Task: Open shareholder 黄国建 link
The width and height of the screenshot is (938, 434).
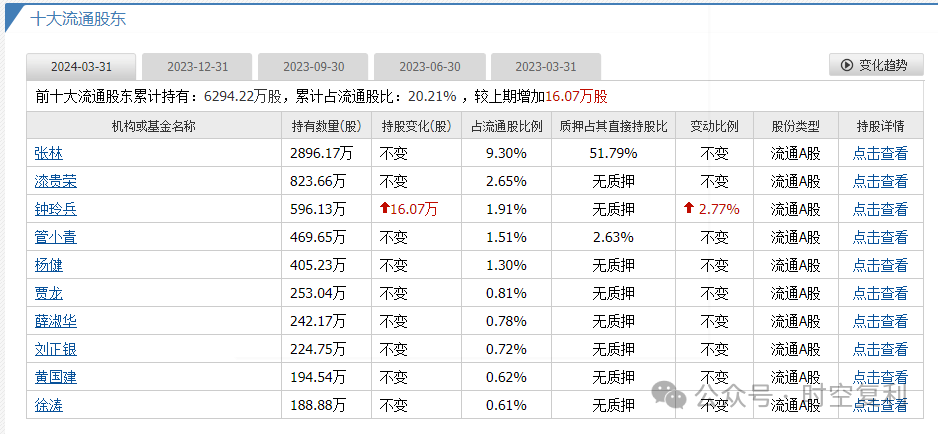Action: (56, 377)
